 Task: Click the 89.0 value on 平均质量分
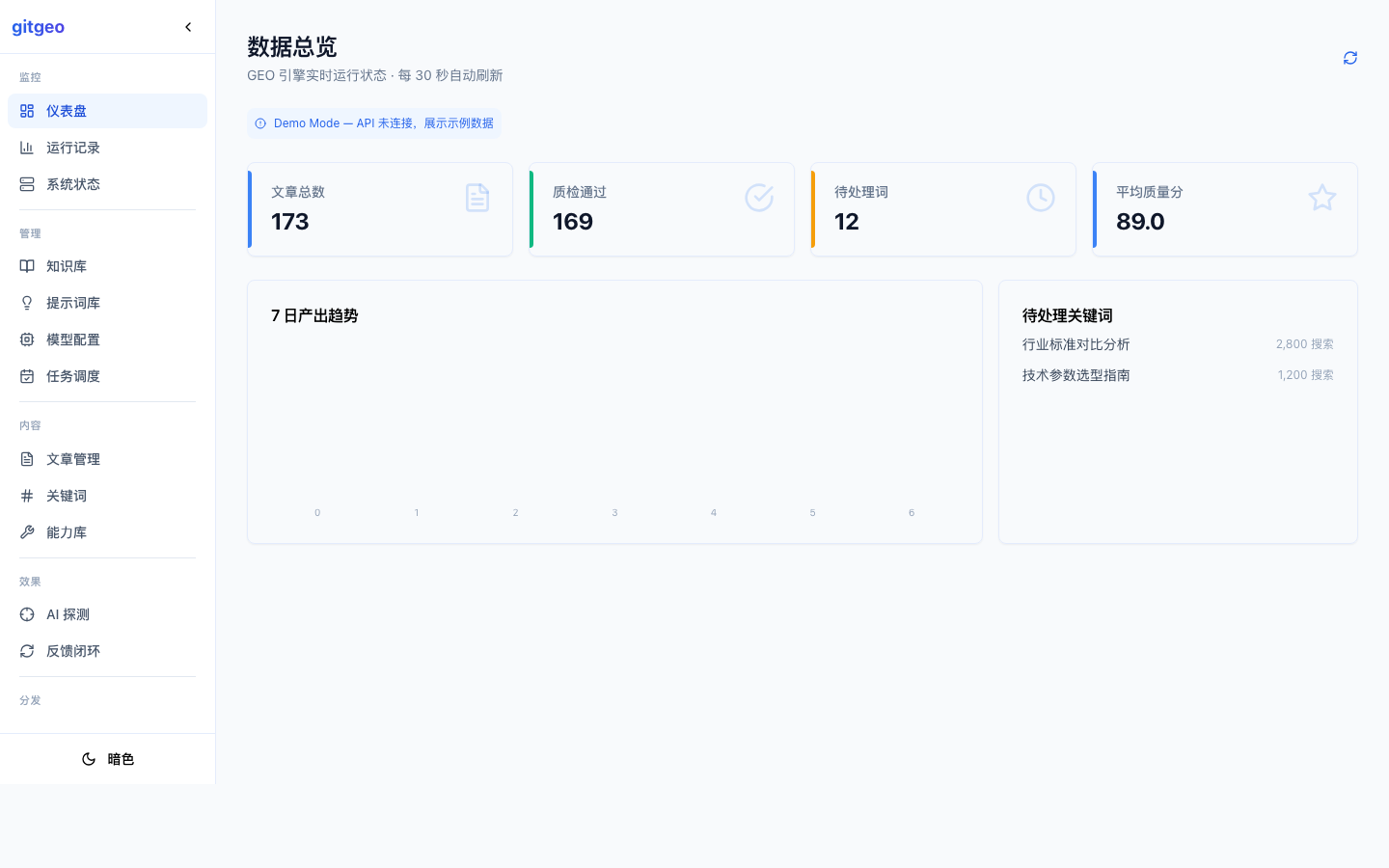[1140, 222]
